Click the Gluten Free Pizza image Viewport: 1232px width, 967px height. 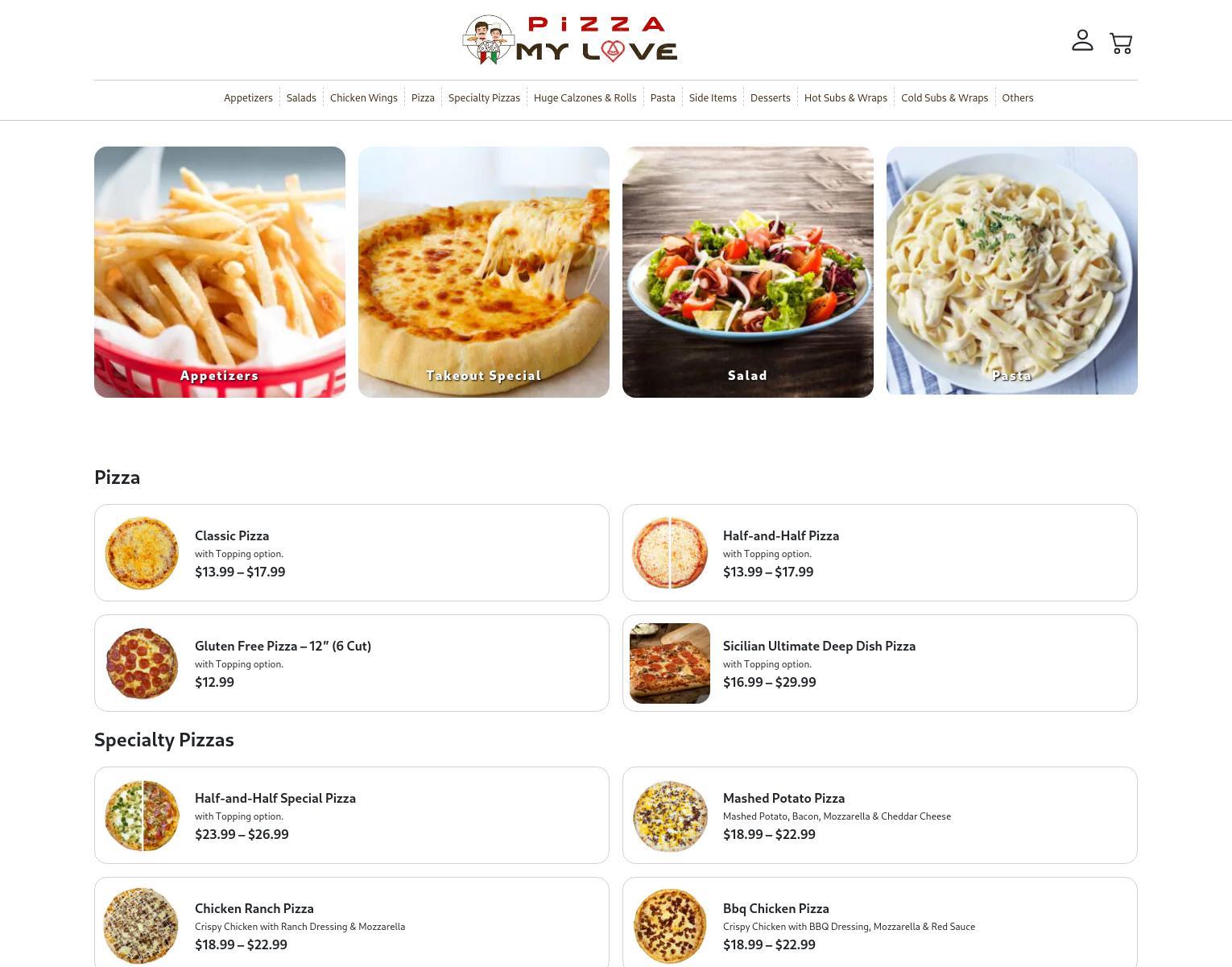click(142, 663)
